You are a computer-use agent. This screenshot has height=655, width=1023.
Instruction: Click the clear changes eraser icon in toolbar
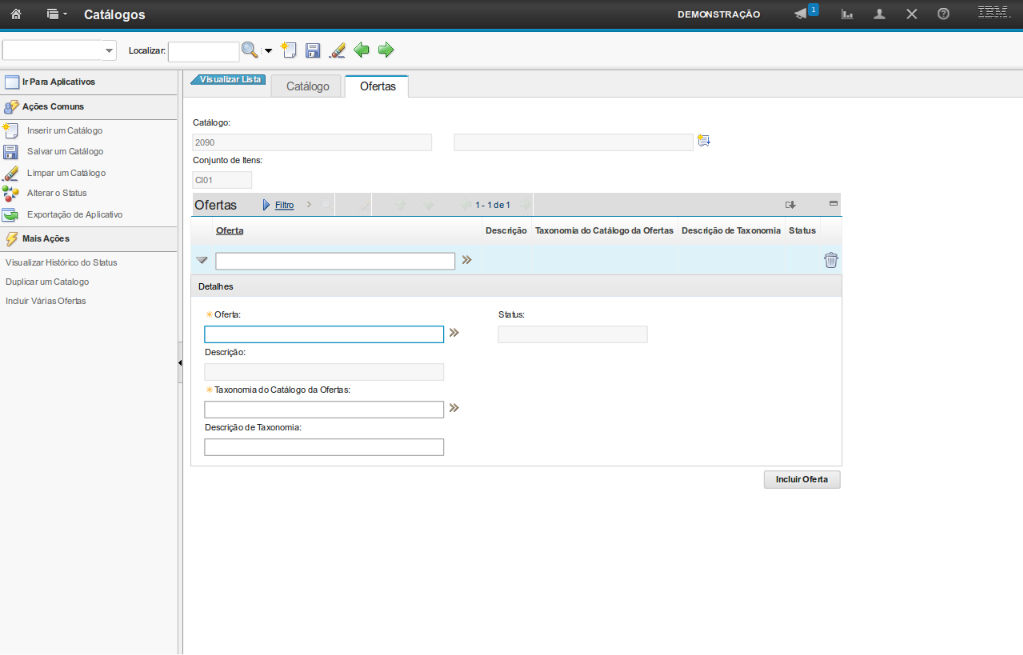(337, 50)
